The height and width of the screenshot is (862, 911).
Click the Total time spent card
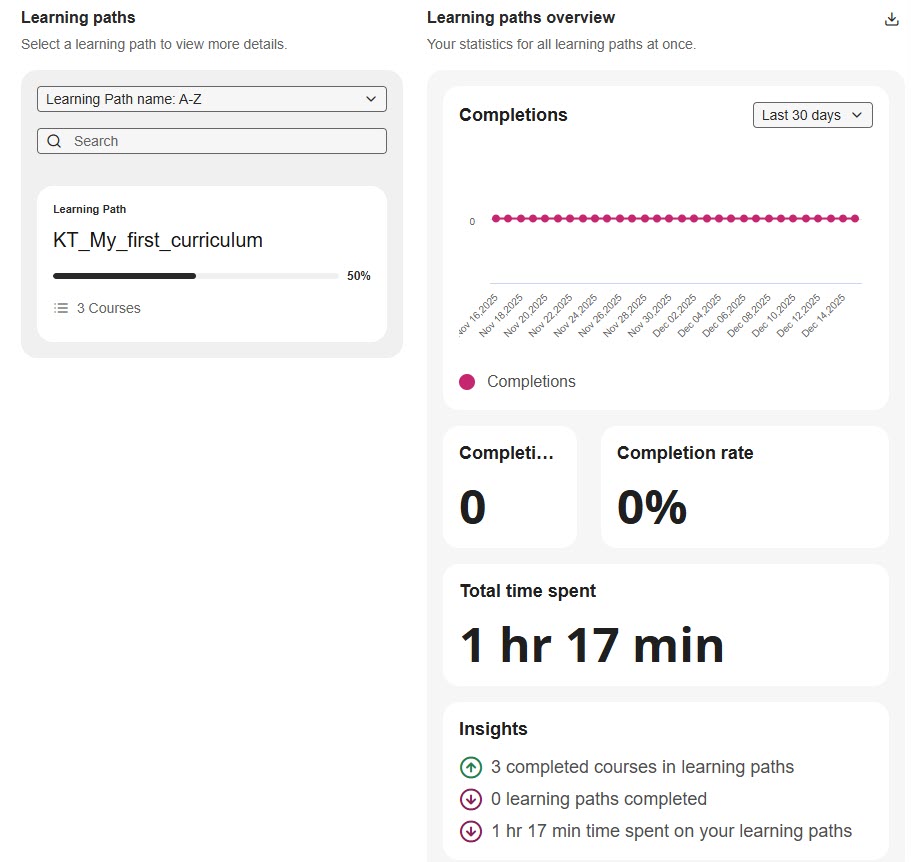(x=665, y=625)
